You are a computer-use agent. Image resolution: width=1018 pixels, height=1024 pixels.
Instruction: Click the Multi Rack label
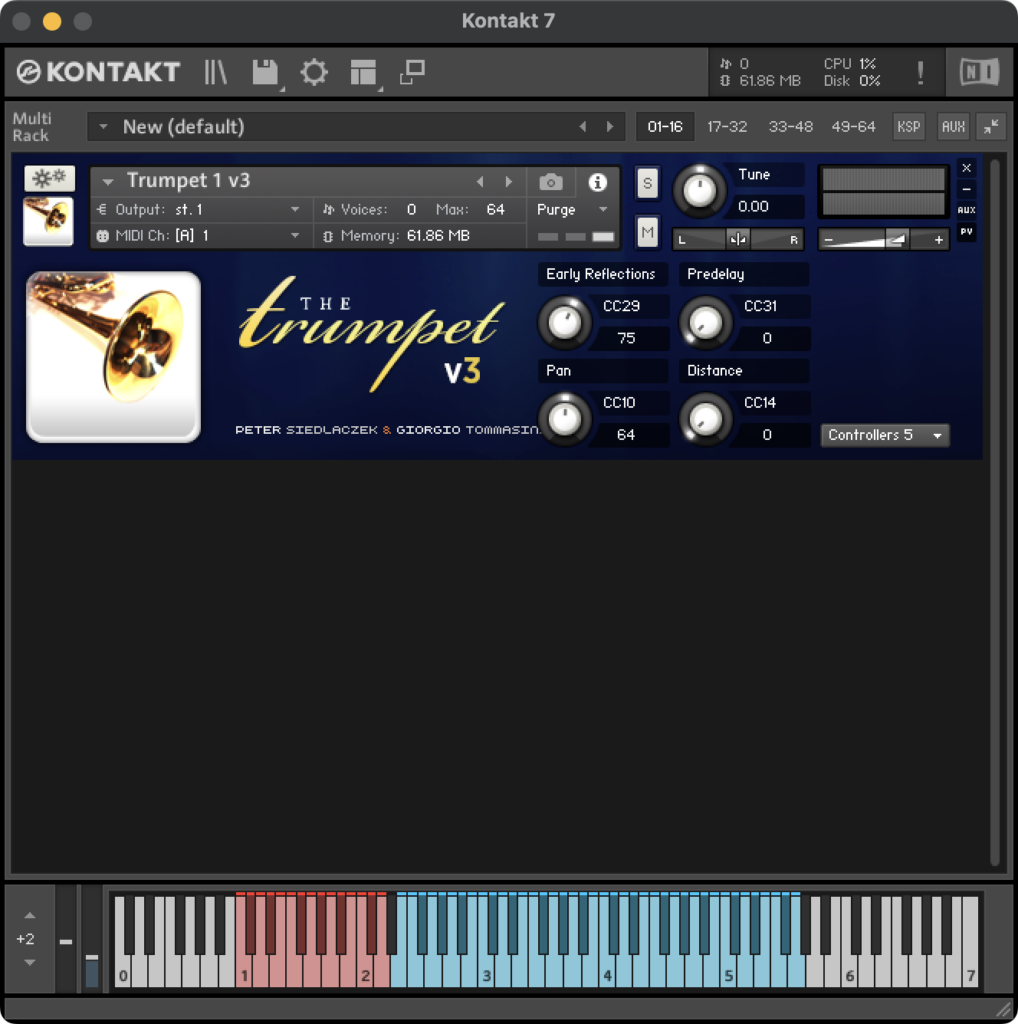[31, 127]
